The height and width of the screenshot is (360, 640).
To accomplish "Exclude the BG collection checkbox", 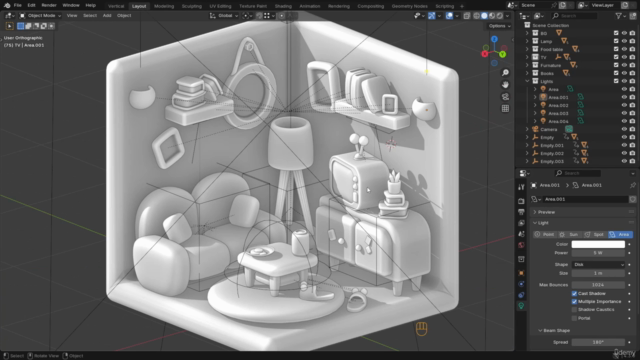I will point(616,33).
